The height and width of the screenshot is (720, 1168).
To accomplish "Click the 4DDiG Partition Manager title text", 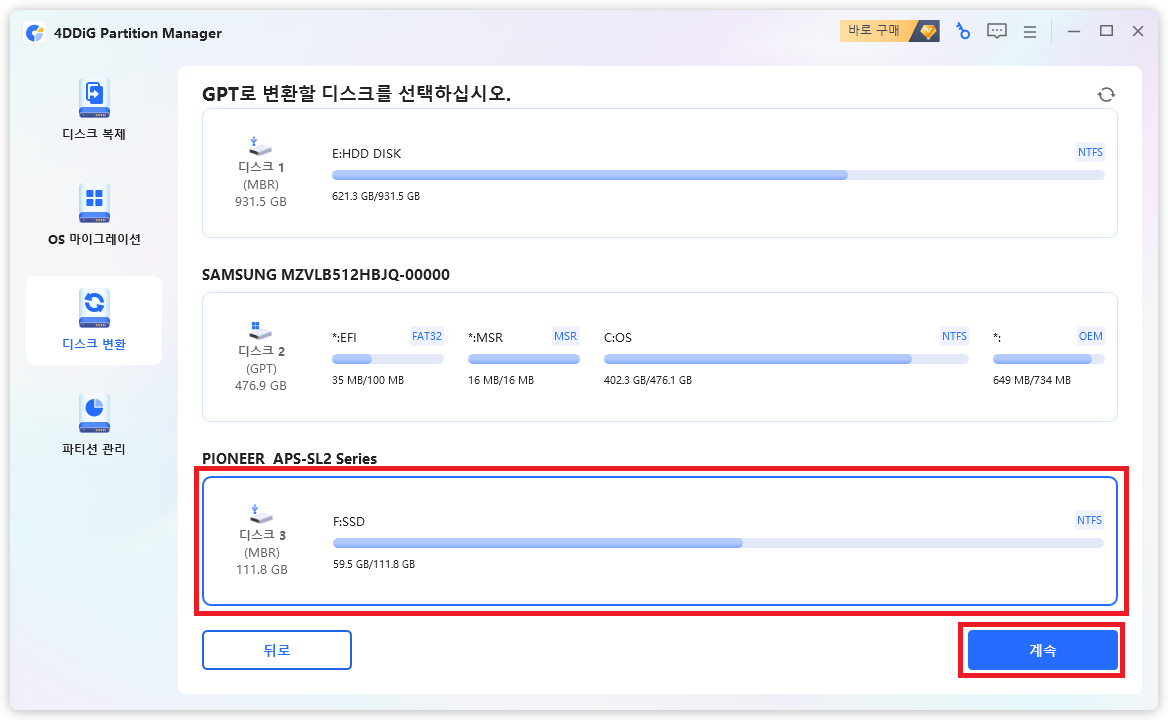I will pyautogui.click(x=138, y=33).
